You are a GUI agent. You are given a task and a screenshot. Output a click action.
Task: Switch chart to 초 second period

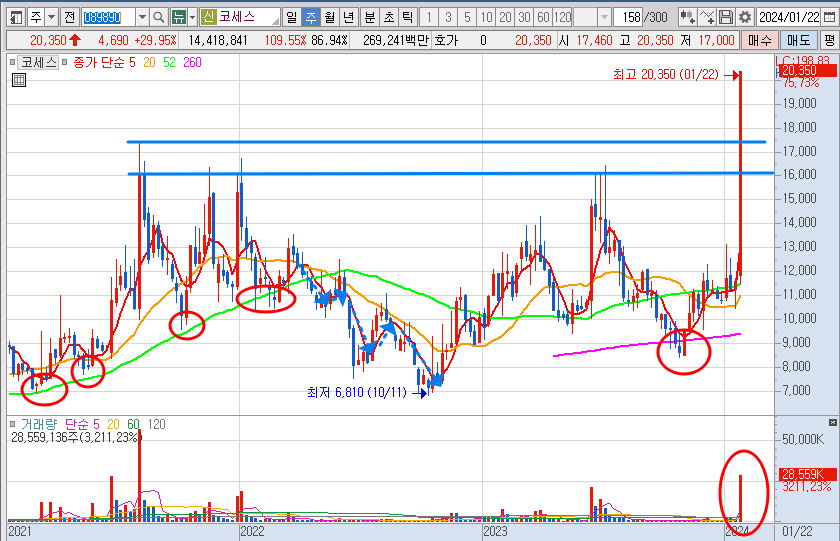[x=389, y=18]
